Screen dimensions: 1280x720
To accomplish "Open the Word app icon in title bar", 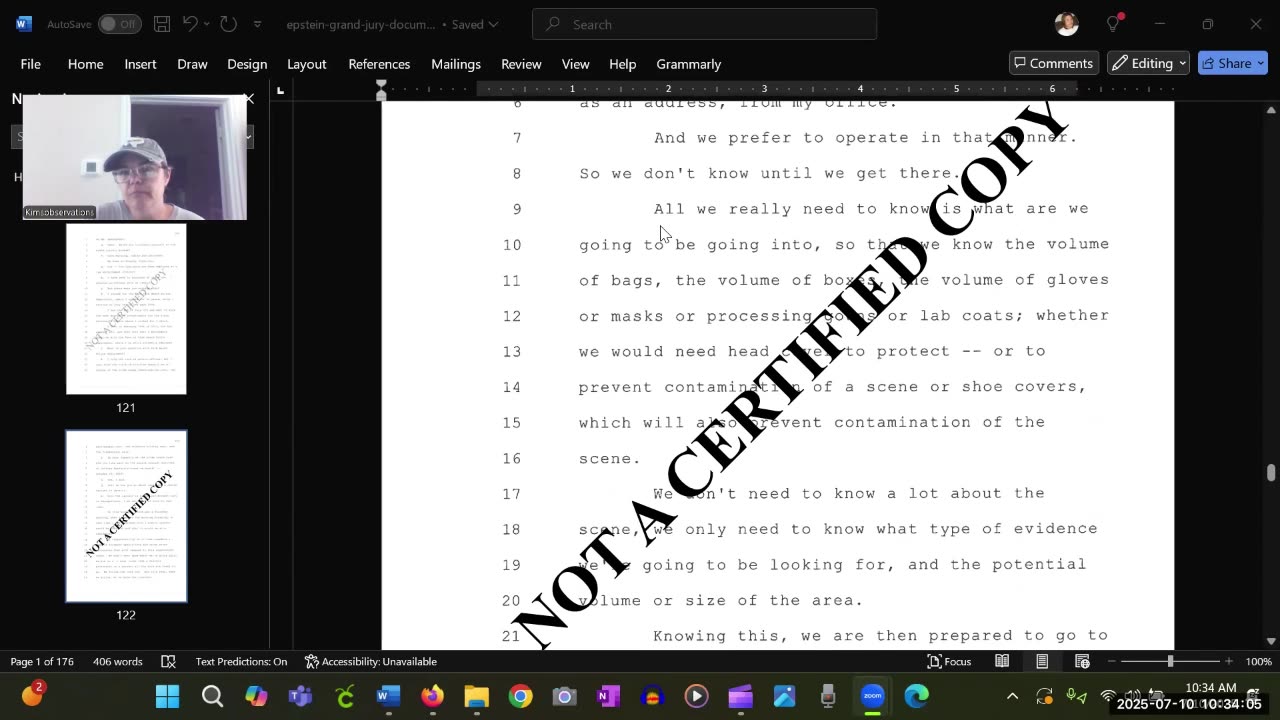I will 24,24.
